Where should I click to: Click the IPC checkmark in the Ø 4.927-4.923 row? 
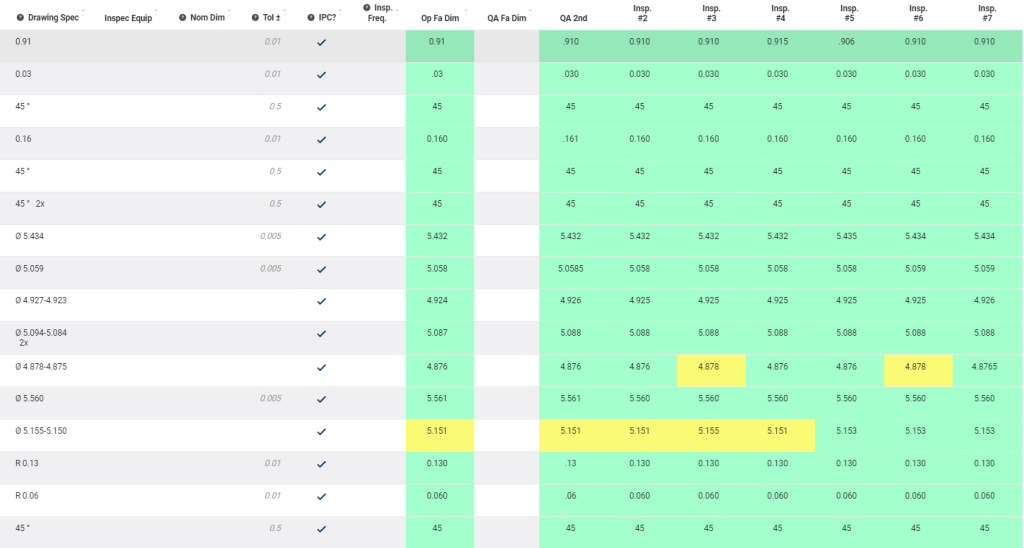(x=321, y=302)
